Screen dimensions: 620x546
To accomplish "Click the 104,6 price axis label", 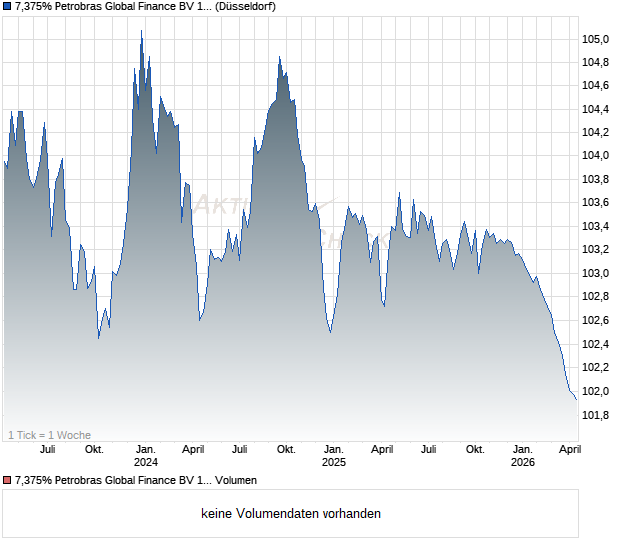I will pyautogui.click(x=595, y=86).
